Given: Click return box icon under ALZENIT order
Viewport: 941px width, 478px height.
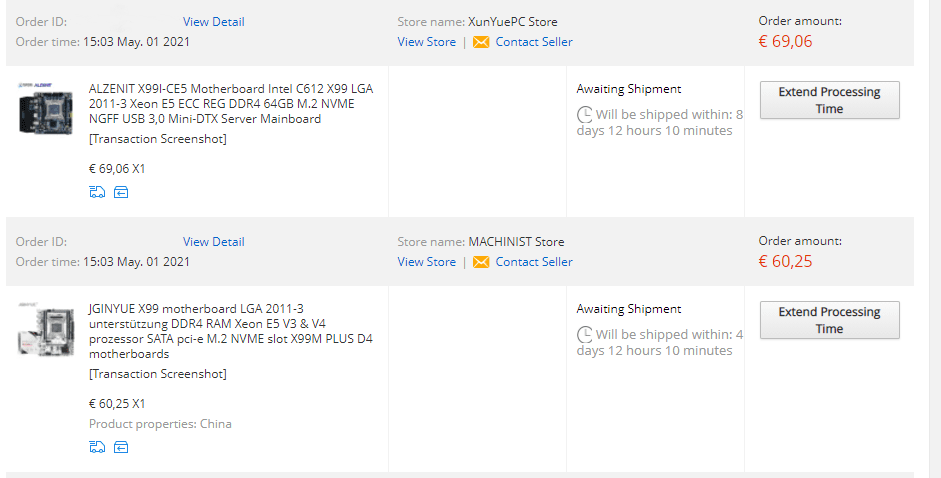Looking at the screenshot, I should (121, 192).
